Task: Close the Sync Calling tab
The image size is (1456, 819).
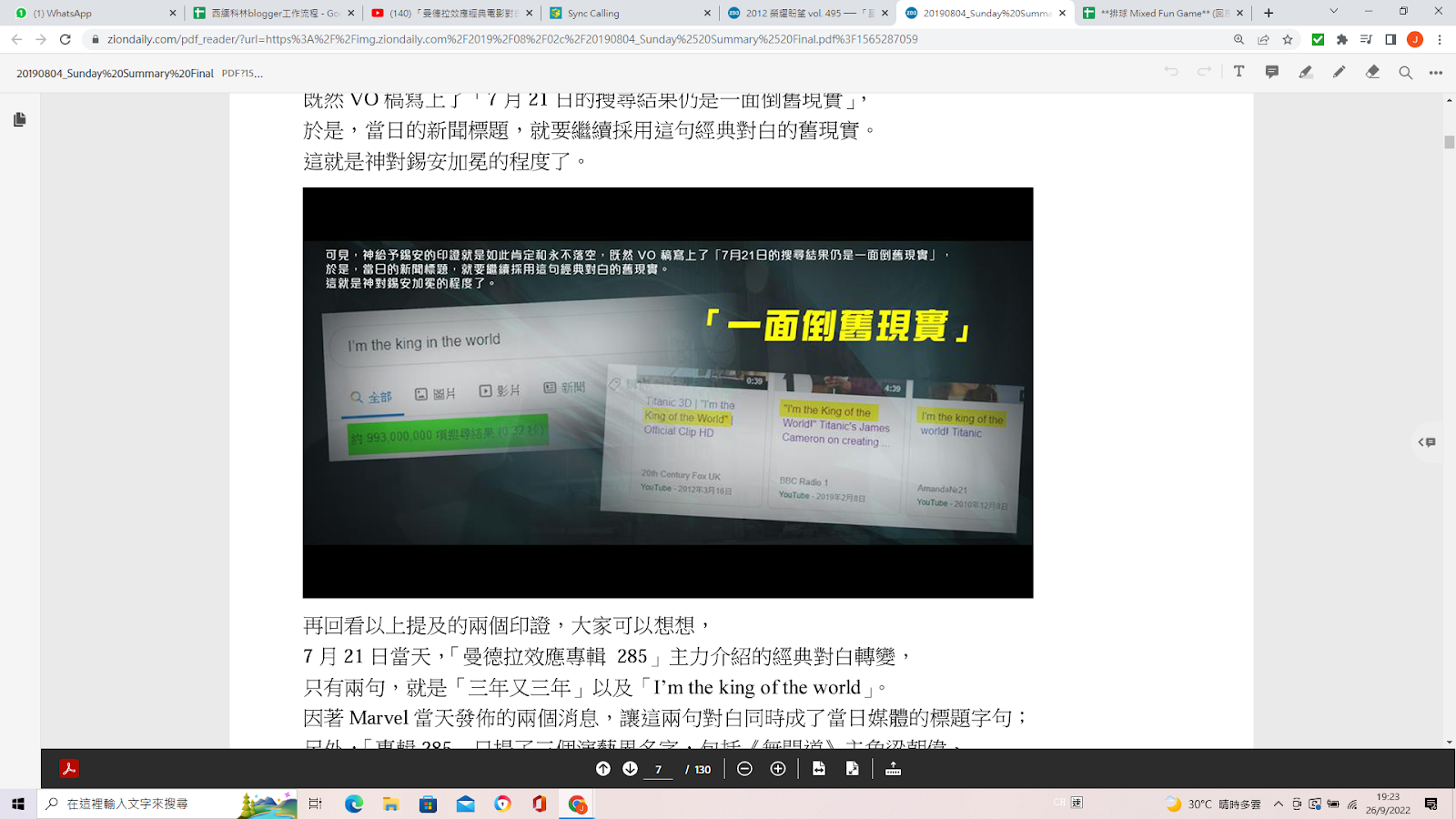Action: click(x=708, y=13)
